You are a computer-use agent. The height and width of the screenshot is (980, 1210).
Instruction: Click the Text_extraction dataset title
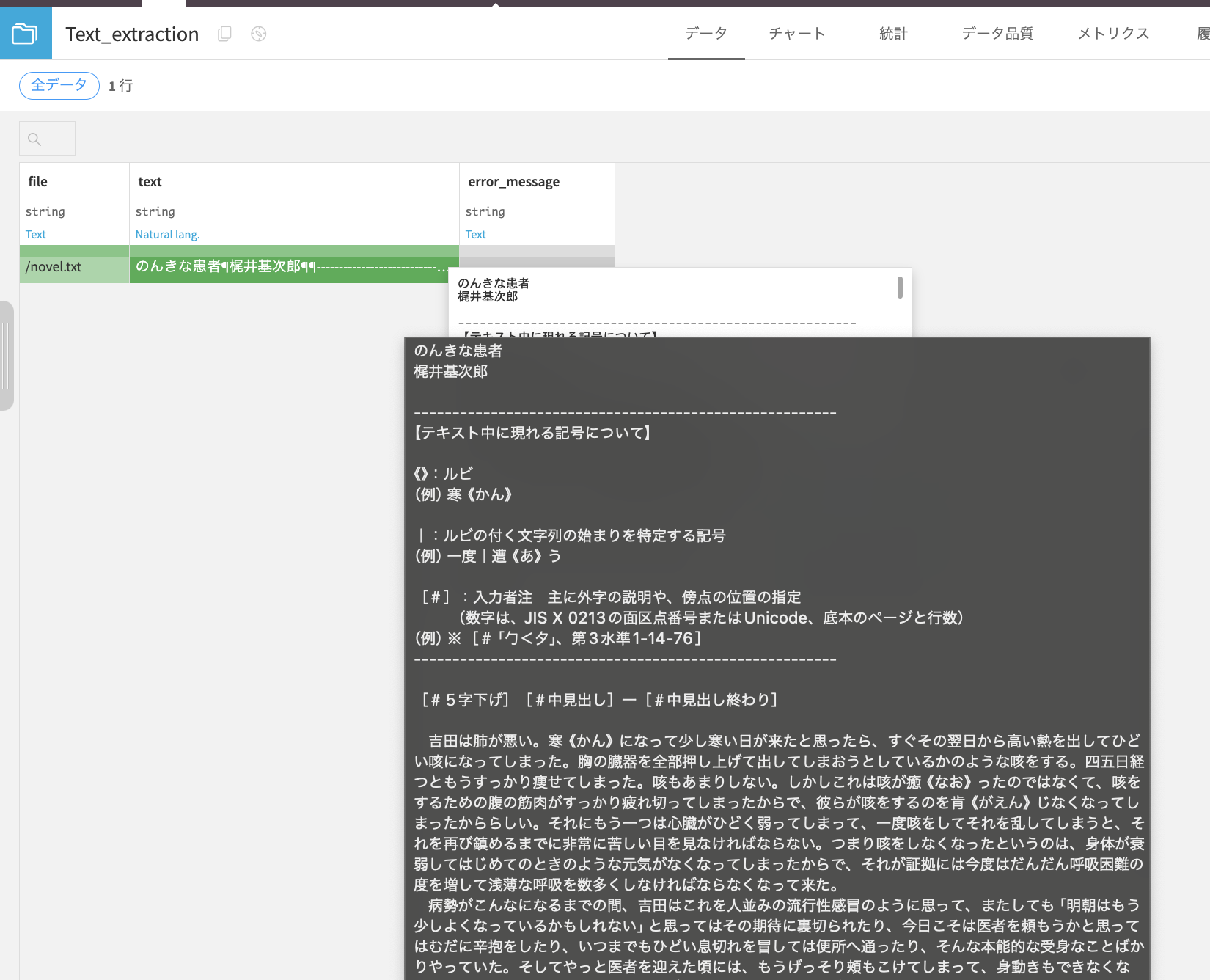(133, 34)
